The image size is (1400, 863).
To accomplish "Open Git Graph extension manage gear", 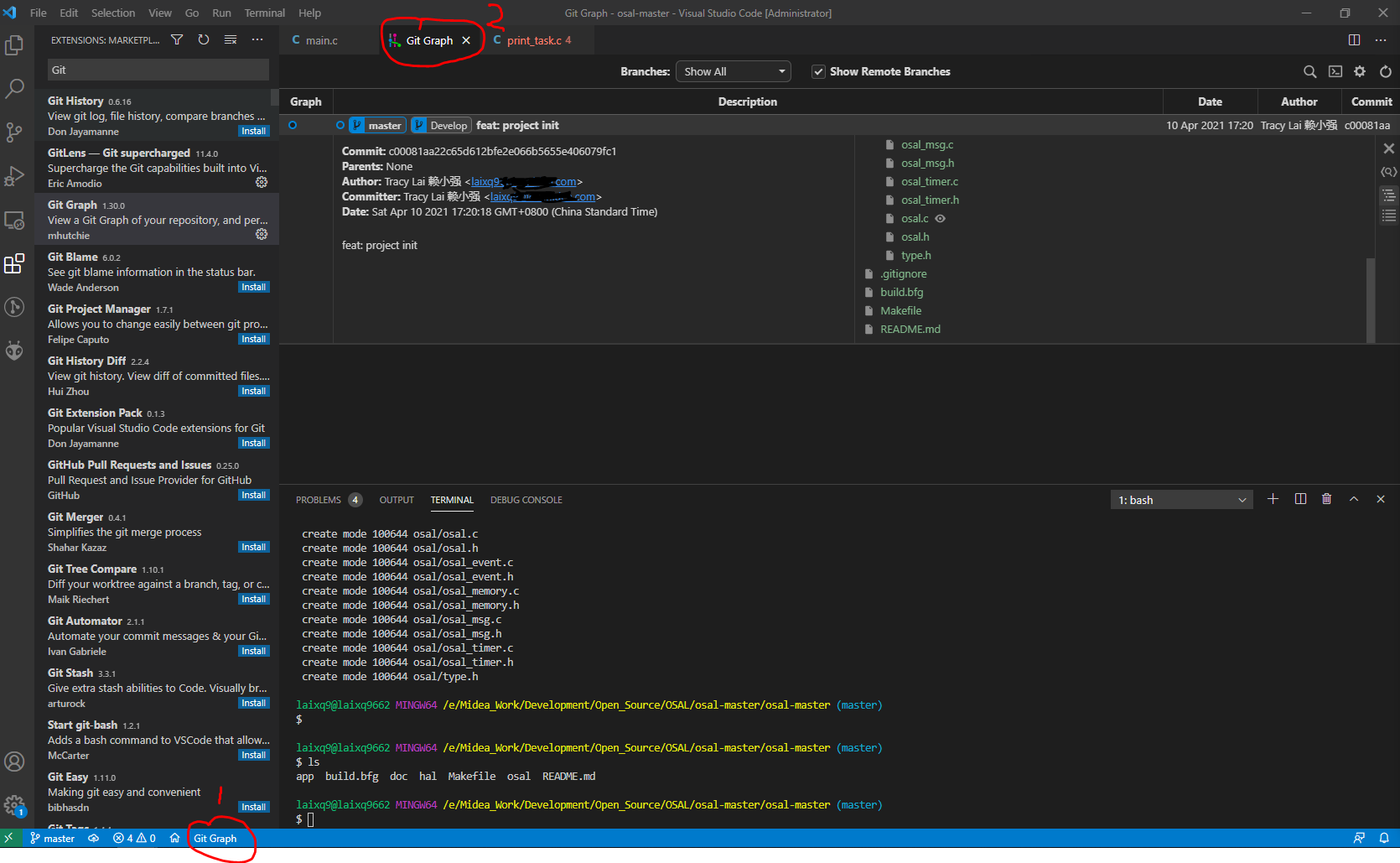I will 262,234.
